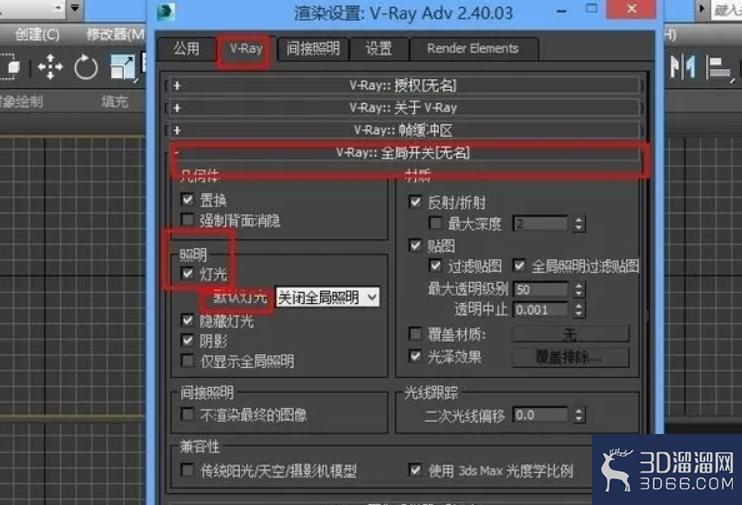Switch to the V-Ray tab
This screenshot has height=505, width=742.
(246, 48)
